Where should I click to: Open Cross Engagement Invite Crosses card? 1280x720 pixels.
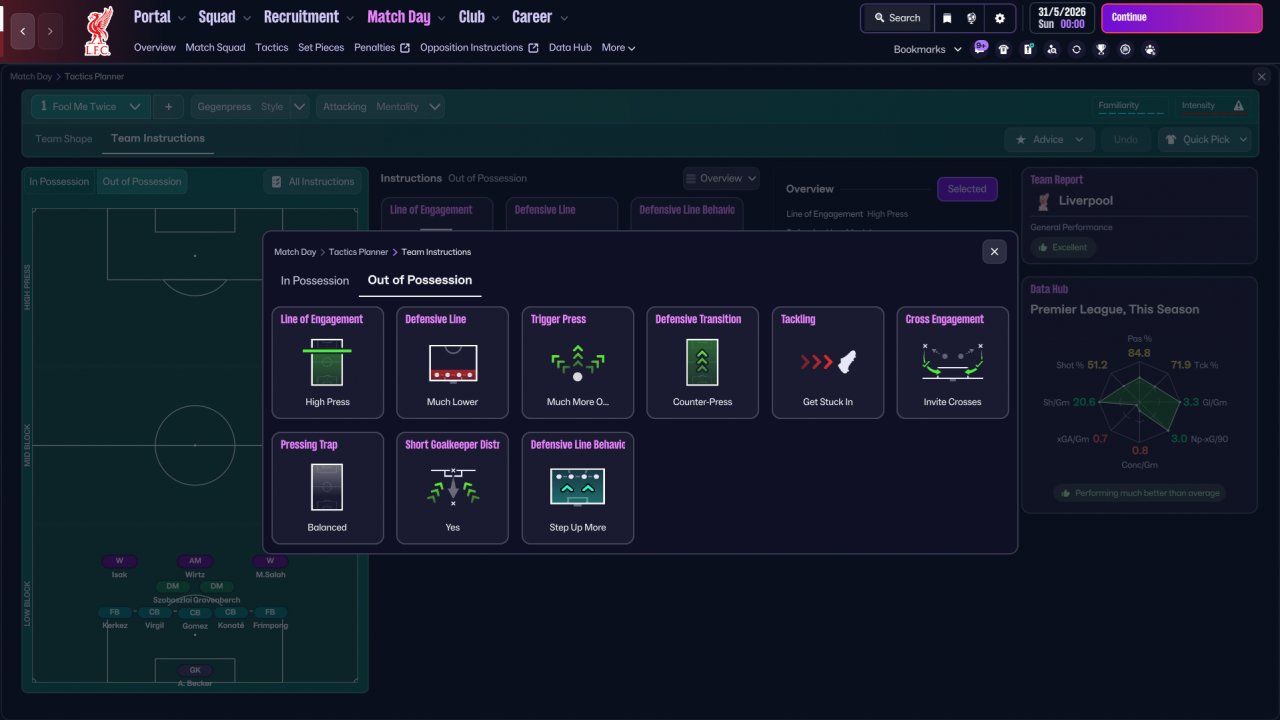coord(952,362)
